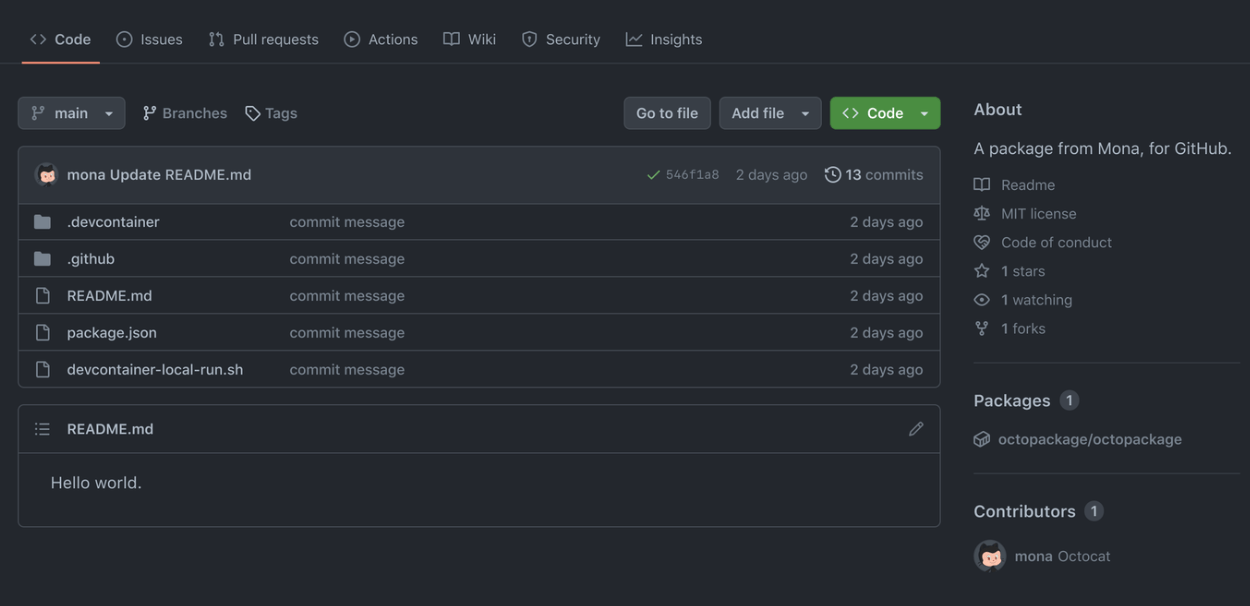This screenshot has height=606, width=1250.
Task: Open the MIT license link
Action: [x=1038, y=213]
